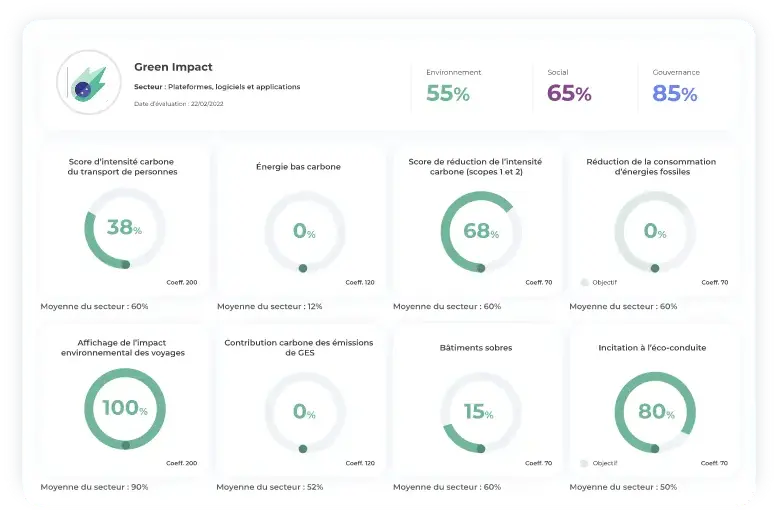778x514 pixels.
Task: Select the 68% scopes 1 et 2 gauge
Action: [480, 230]
